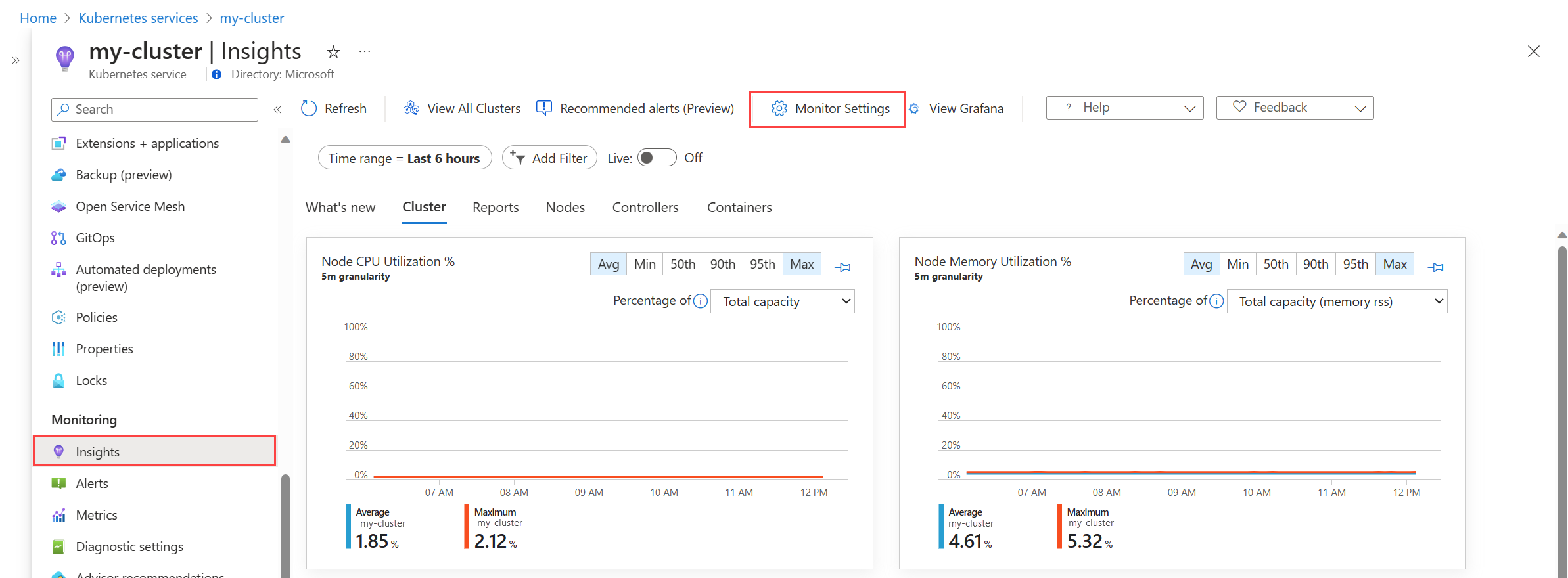Expand the Help dropdown
Image resolution: width=1568 pixels, height=578 pixels.
(x=1124, y=108)
